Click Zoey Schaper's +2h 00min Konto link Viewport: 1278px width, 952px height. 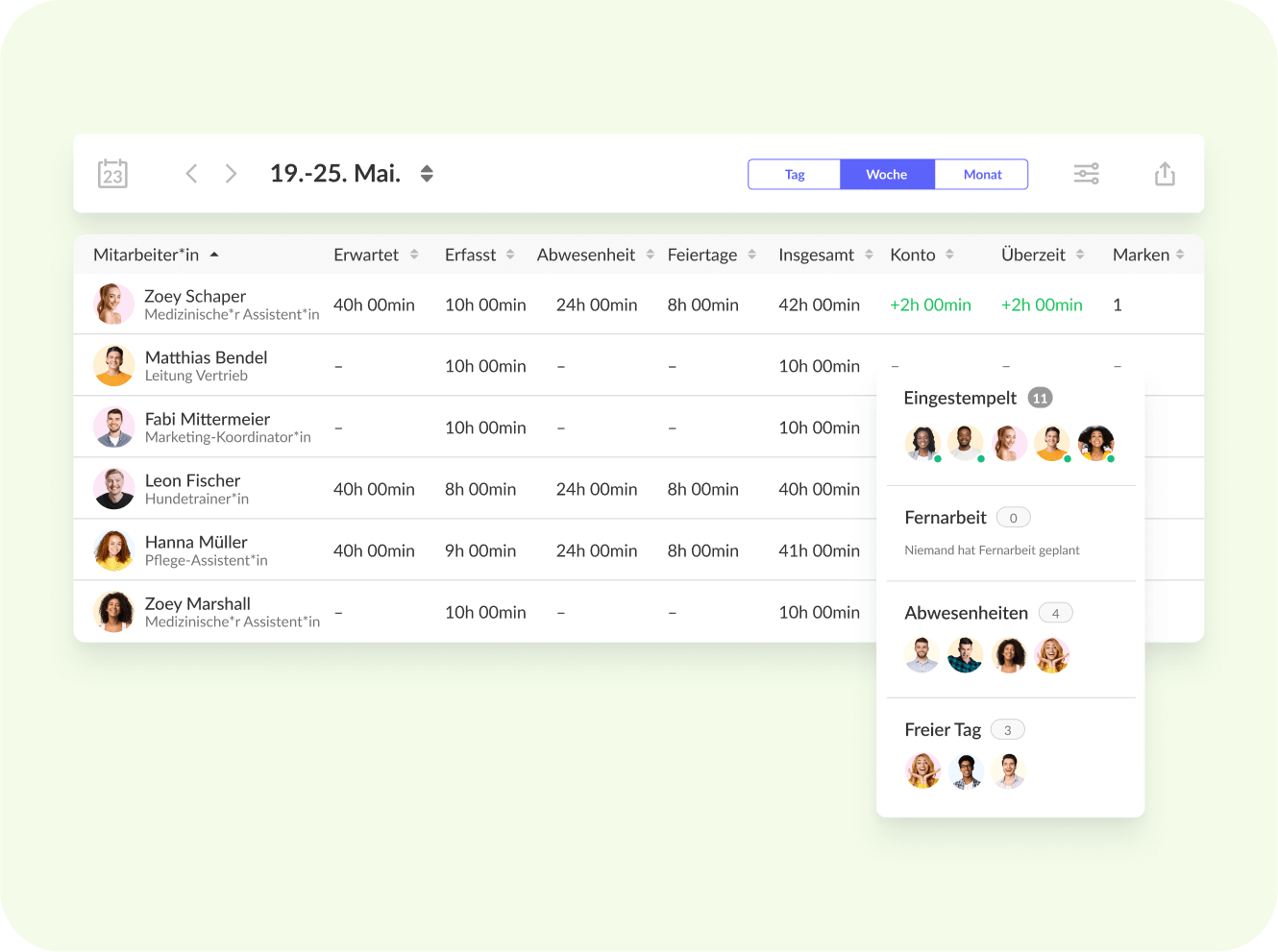click(930, 304)
